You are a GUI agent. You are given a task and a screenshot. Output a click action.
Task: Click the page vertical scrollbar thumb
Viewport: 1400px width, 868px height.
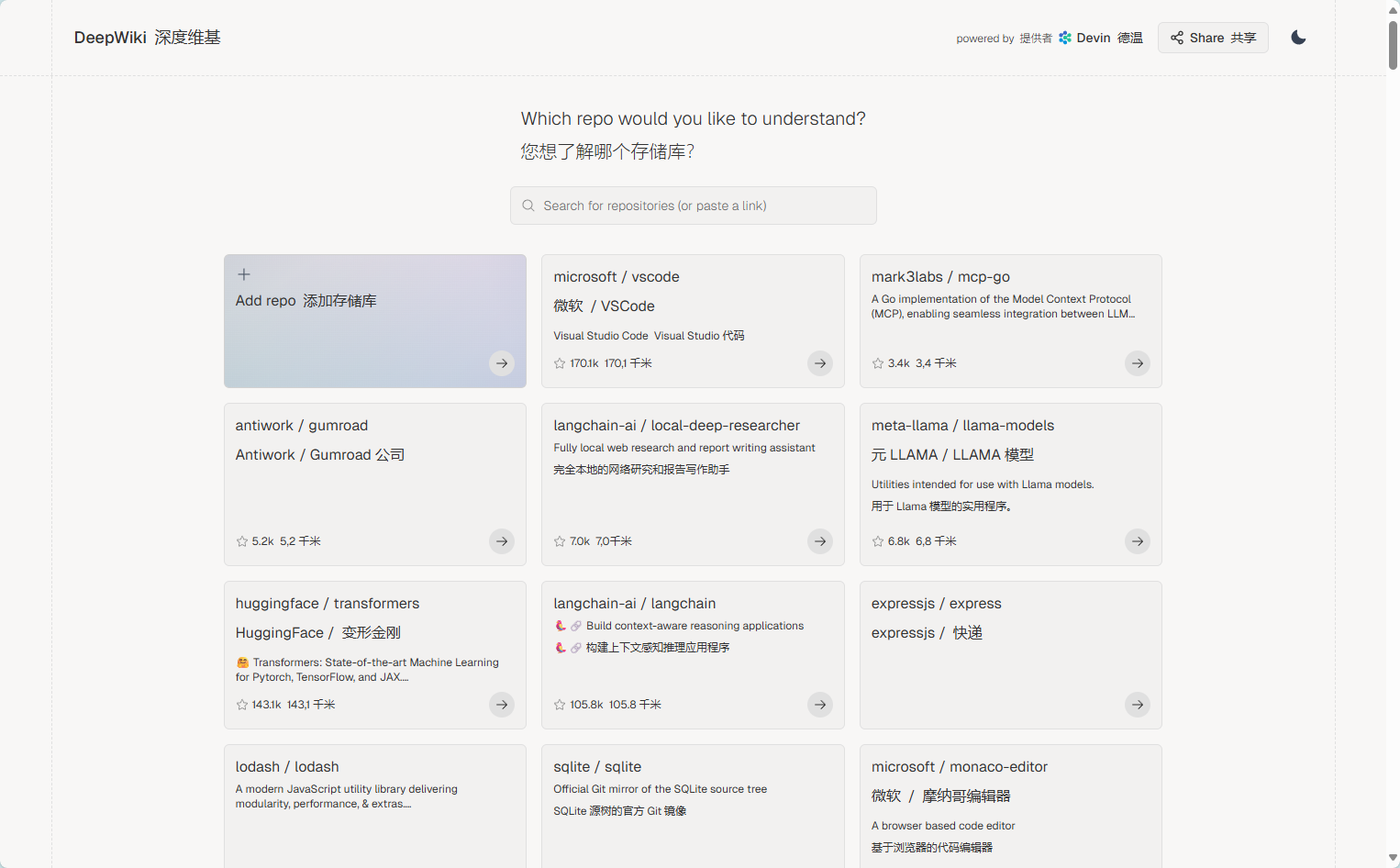point(1393,44)
